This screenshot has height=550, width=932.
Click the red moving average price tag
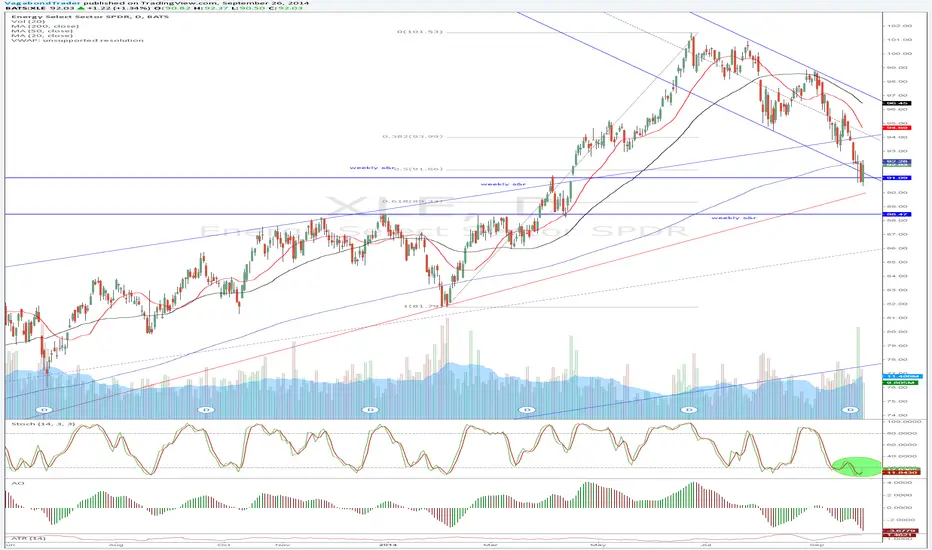coord(898,128)
